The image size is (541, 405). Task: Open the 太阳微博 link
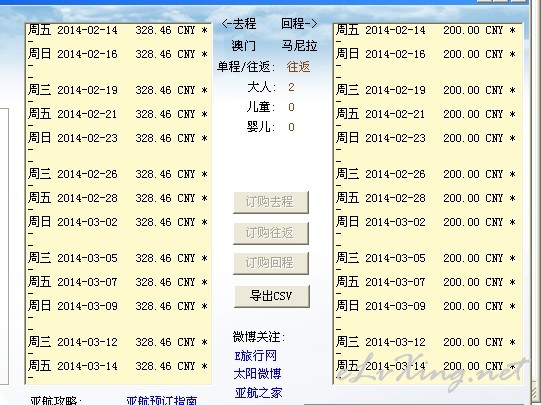click(257, 374)
